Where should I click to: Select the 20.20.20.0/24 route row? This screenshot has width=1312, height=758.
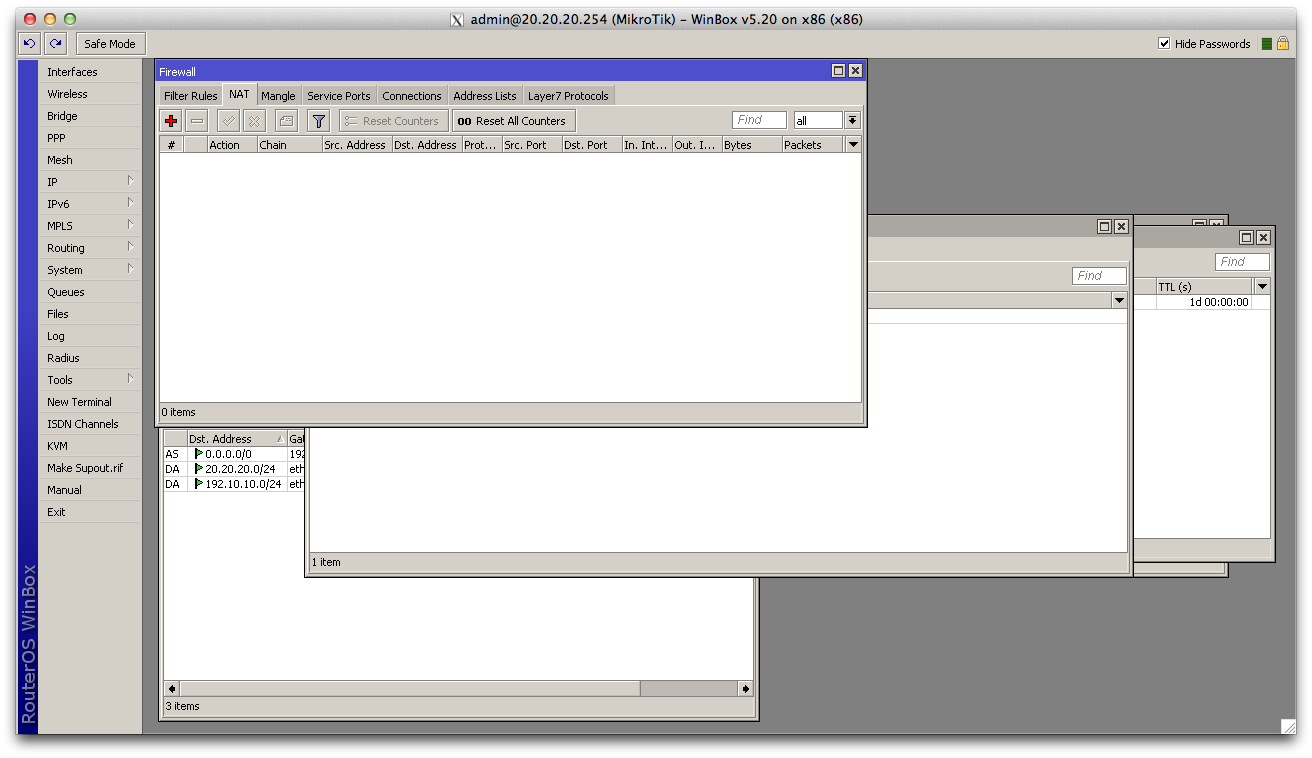[235, 469]
